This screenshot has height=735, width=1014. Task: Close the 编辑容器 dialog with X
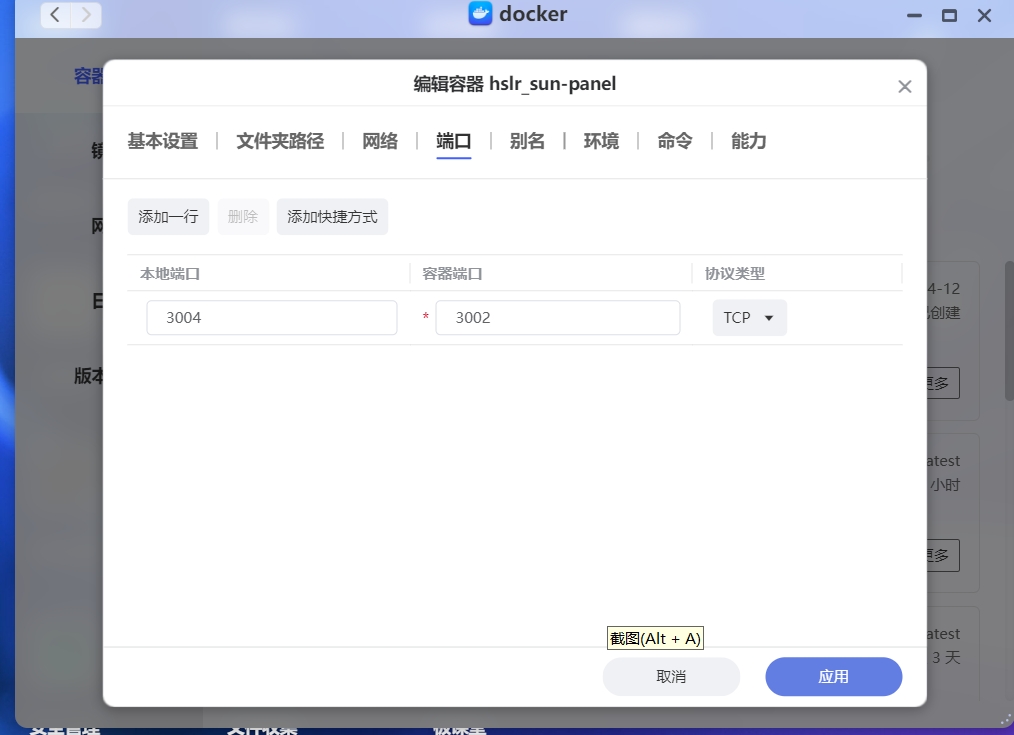click(x=904, y=87)
